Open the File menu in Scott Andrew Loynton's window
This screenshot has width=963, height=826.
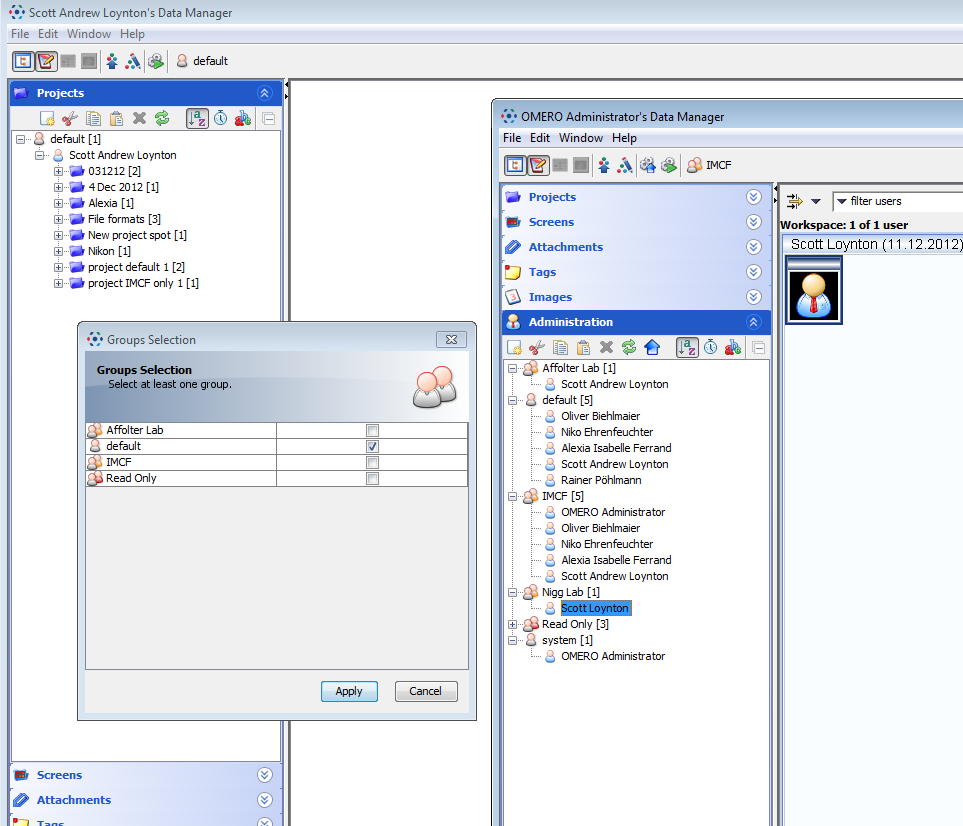20,34
